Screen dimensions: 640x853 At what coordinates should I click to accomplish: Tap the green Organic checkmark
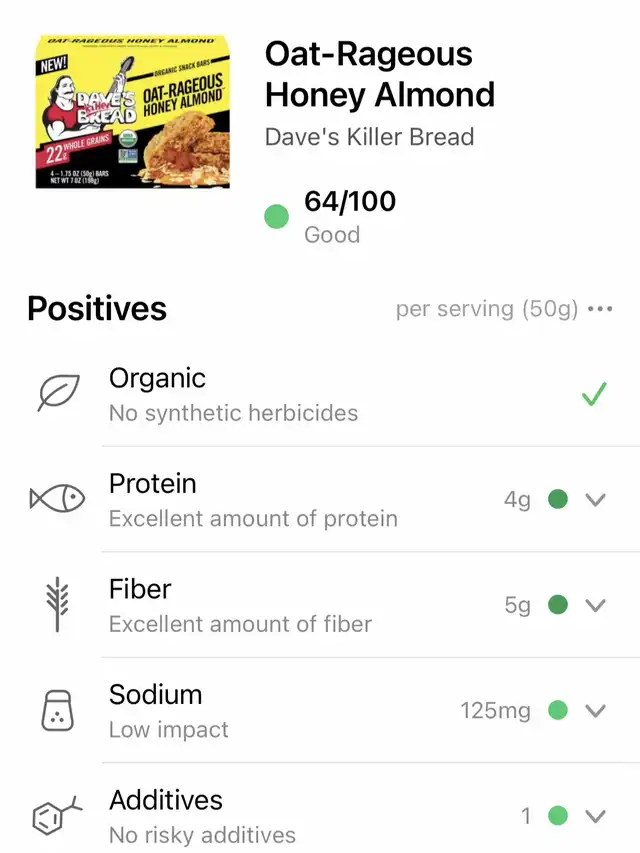[594, 395]
